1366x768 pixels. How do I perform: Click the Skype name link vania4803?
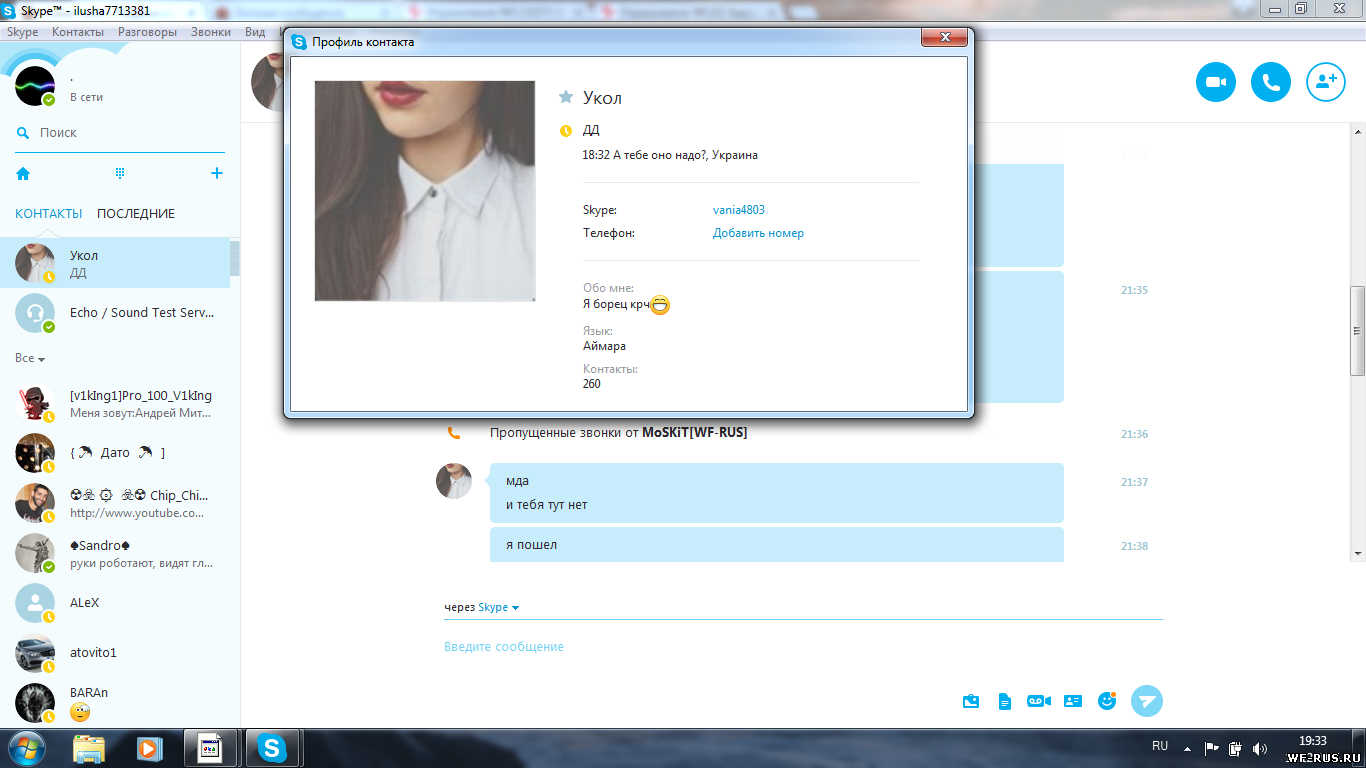[x=739, y=210]
